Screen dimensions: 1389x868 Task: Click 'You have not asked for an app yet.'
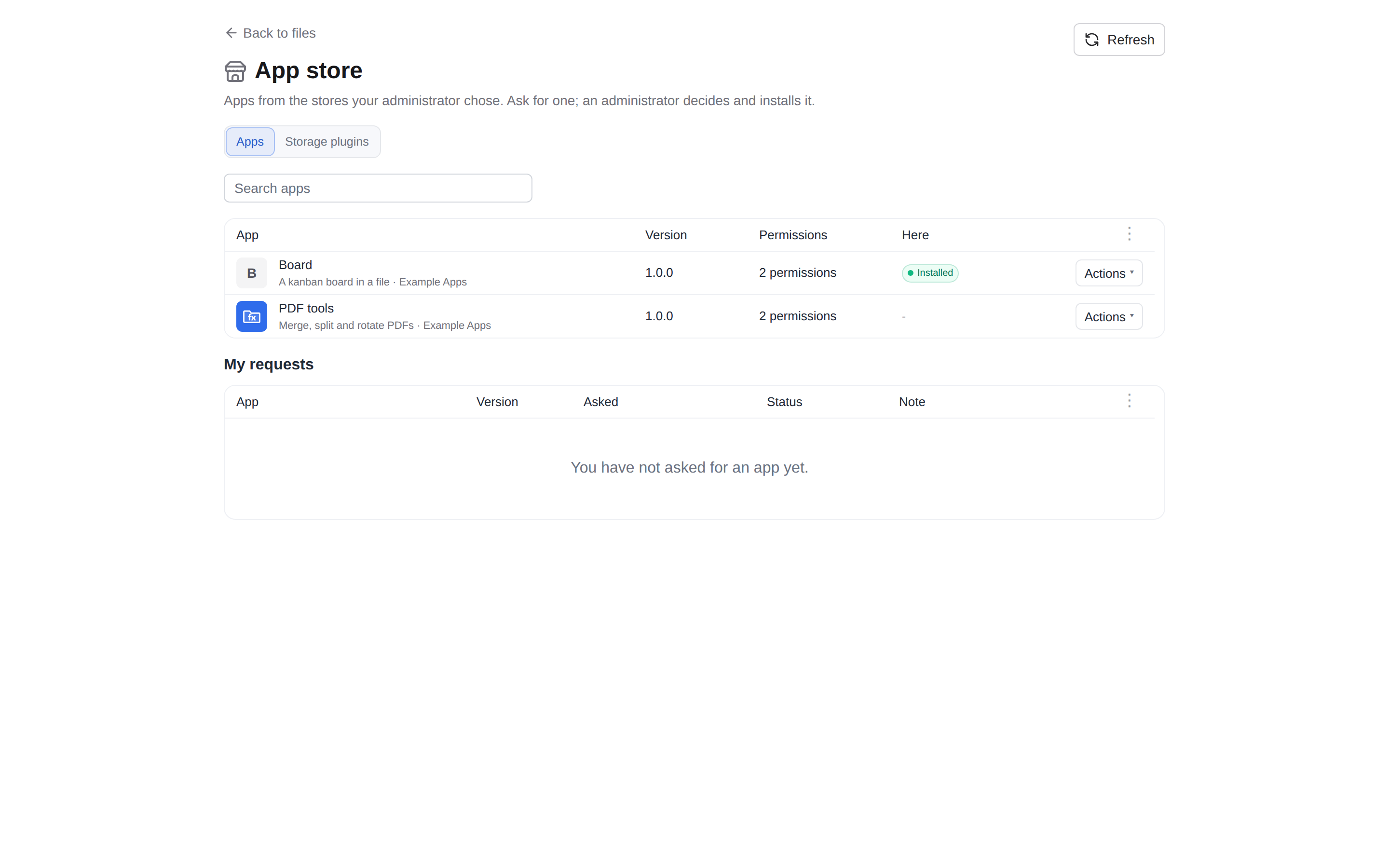click(x=689, y=467)
